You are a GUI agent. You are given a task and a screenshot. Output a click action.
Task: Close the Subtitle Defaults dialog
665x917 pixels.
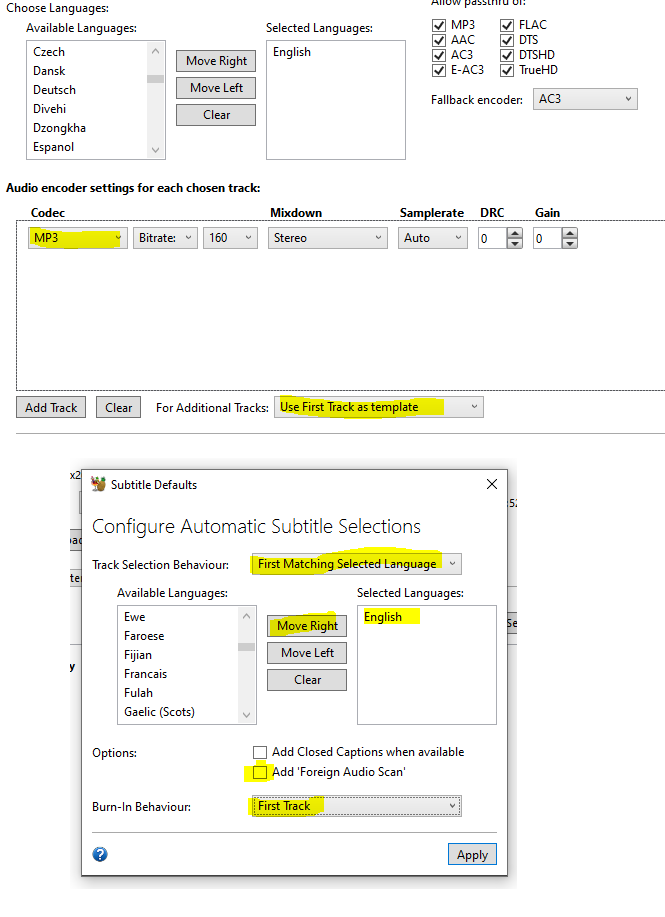[x=492, y=484]
